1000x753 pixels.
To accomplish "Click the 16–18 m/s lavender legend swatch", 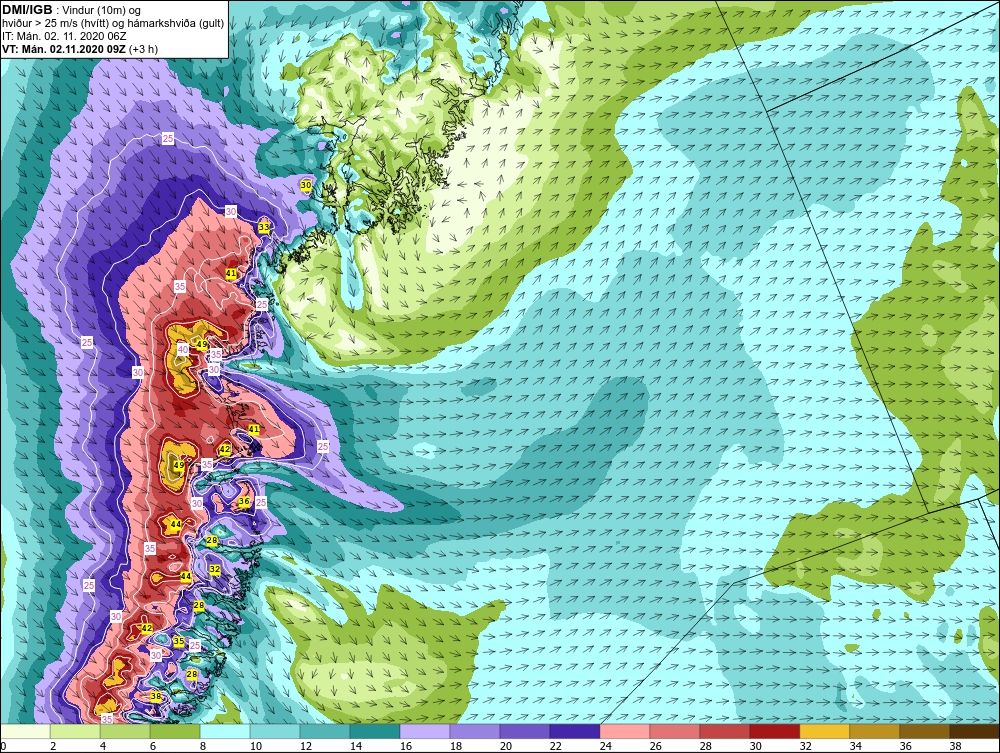I will tap(425, 731).
